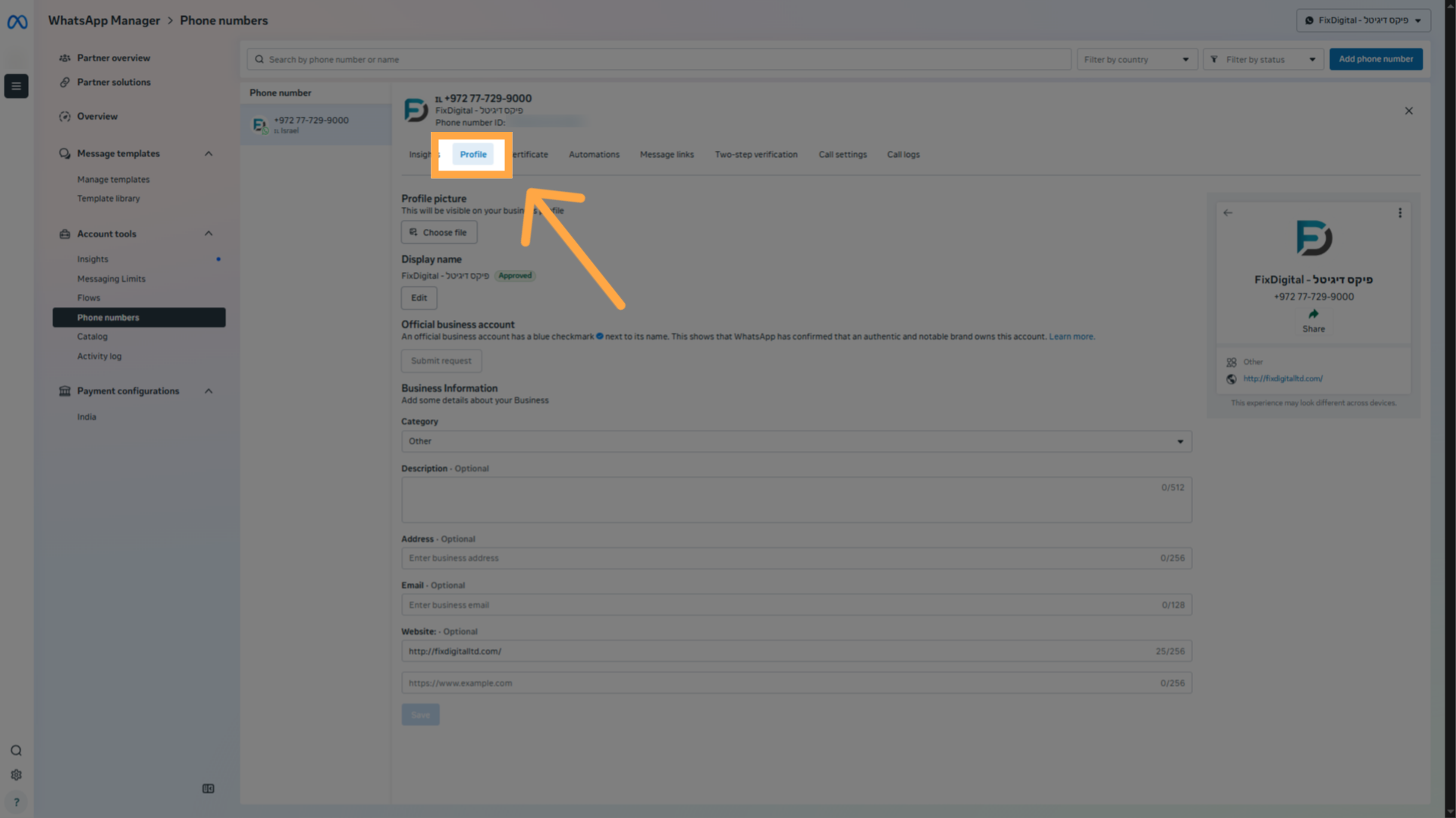Click back arrow in profile preview
The image size is (1456, 818).
1228,213
